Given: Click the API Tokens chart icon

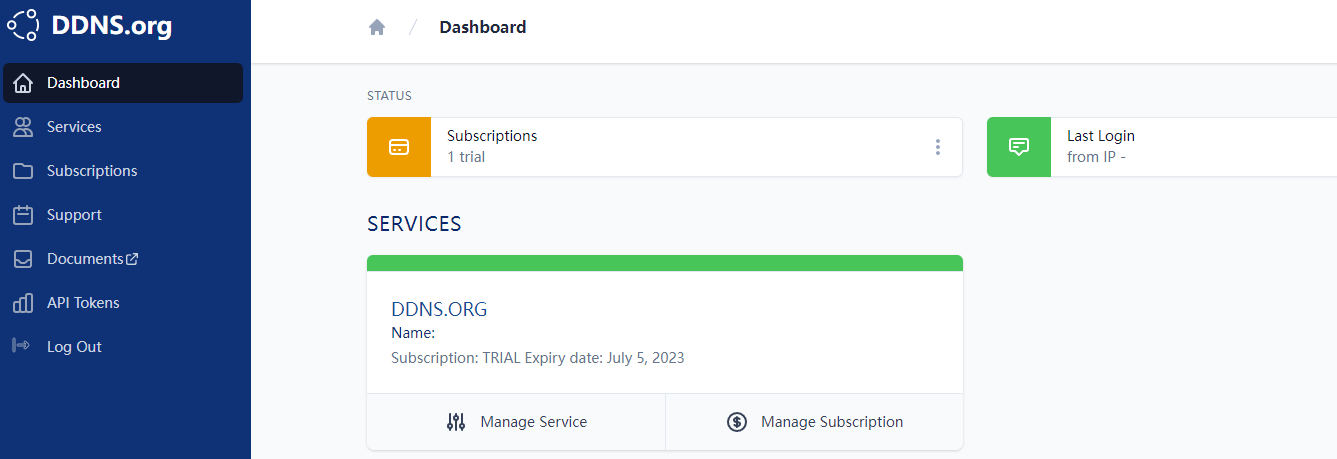Looking at the screenshot, I should (x=23, y=303).
